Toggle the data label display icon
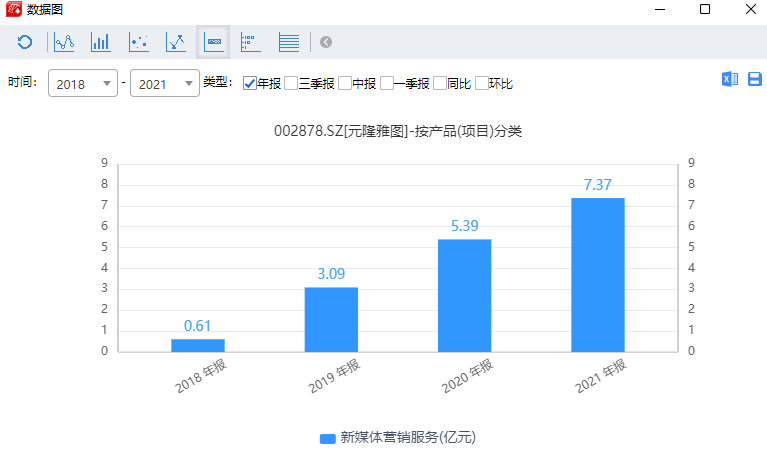 click(x=213, y=42)
